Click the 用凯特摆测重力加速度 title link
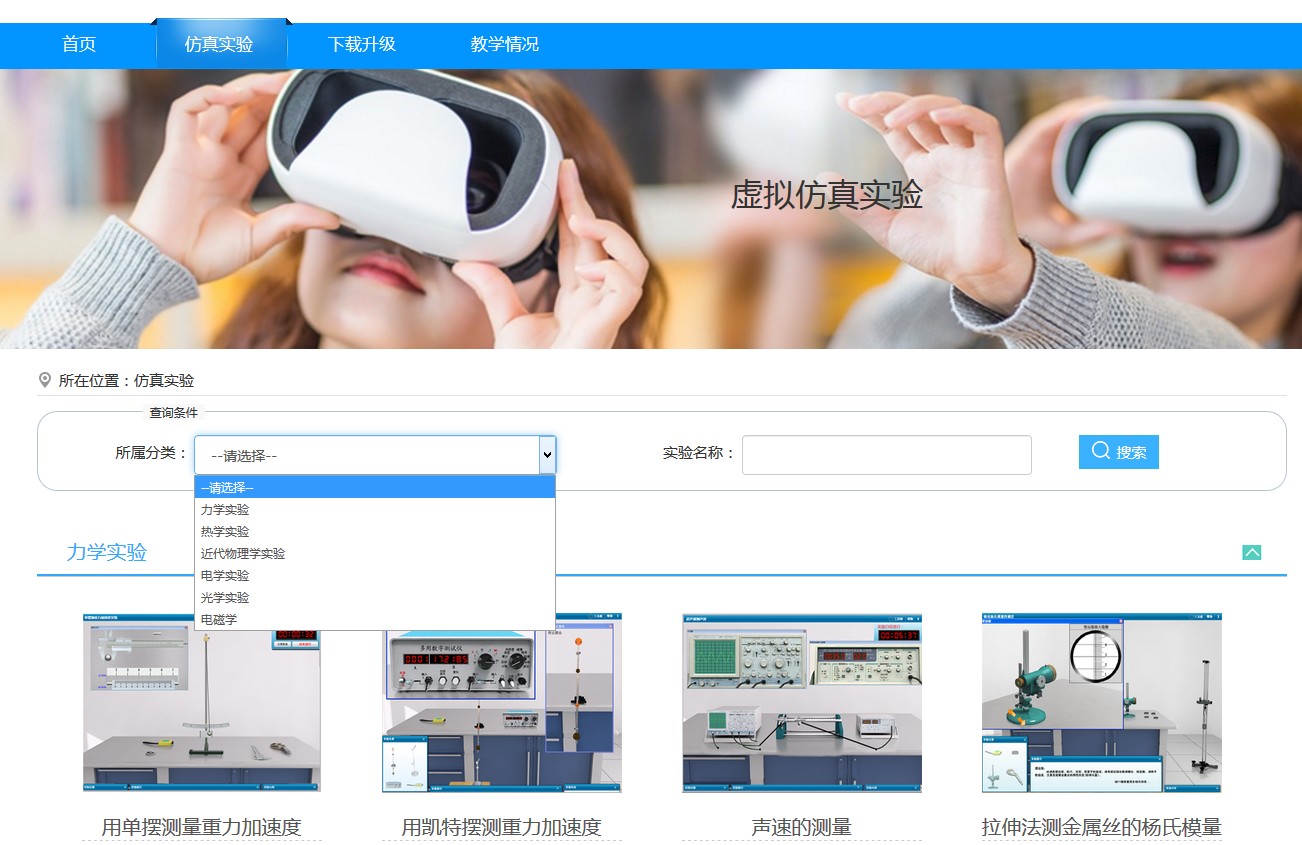The image size is (1302, 845). [501, 827]
